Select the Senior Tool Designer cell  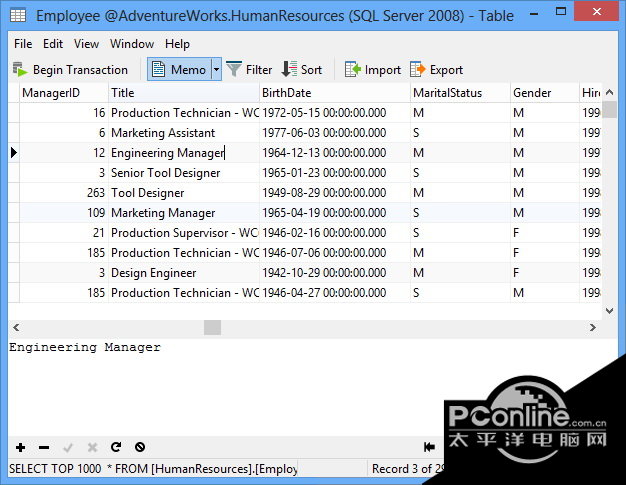(x=184, y=173)
